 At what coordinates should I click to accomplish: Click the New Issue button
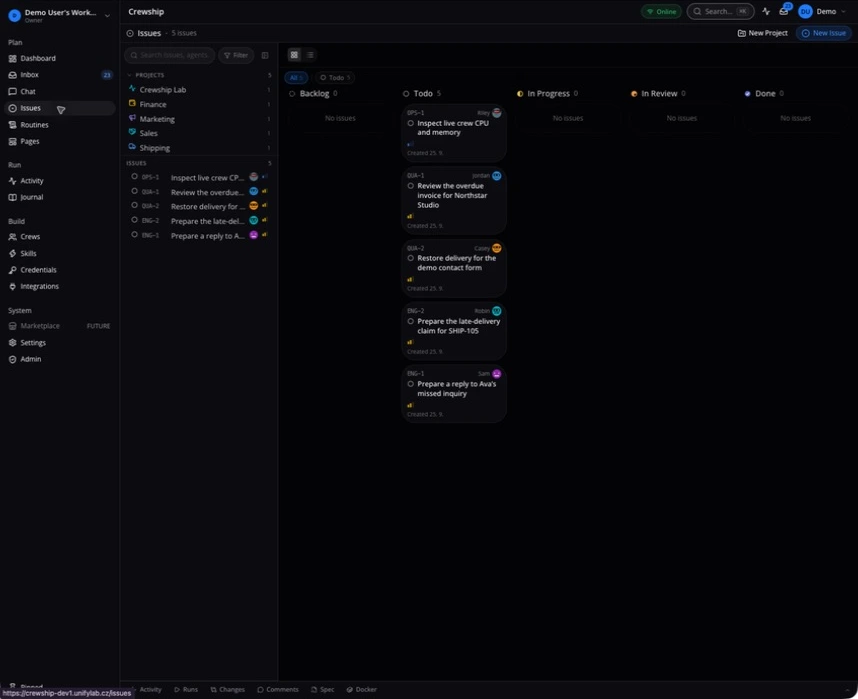[824, 33]
